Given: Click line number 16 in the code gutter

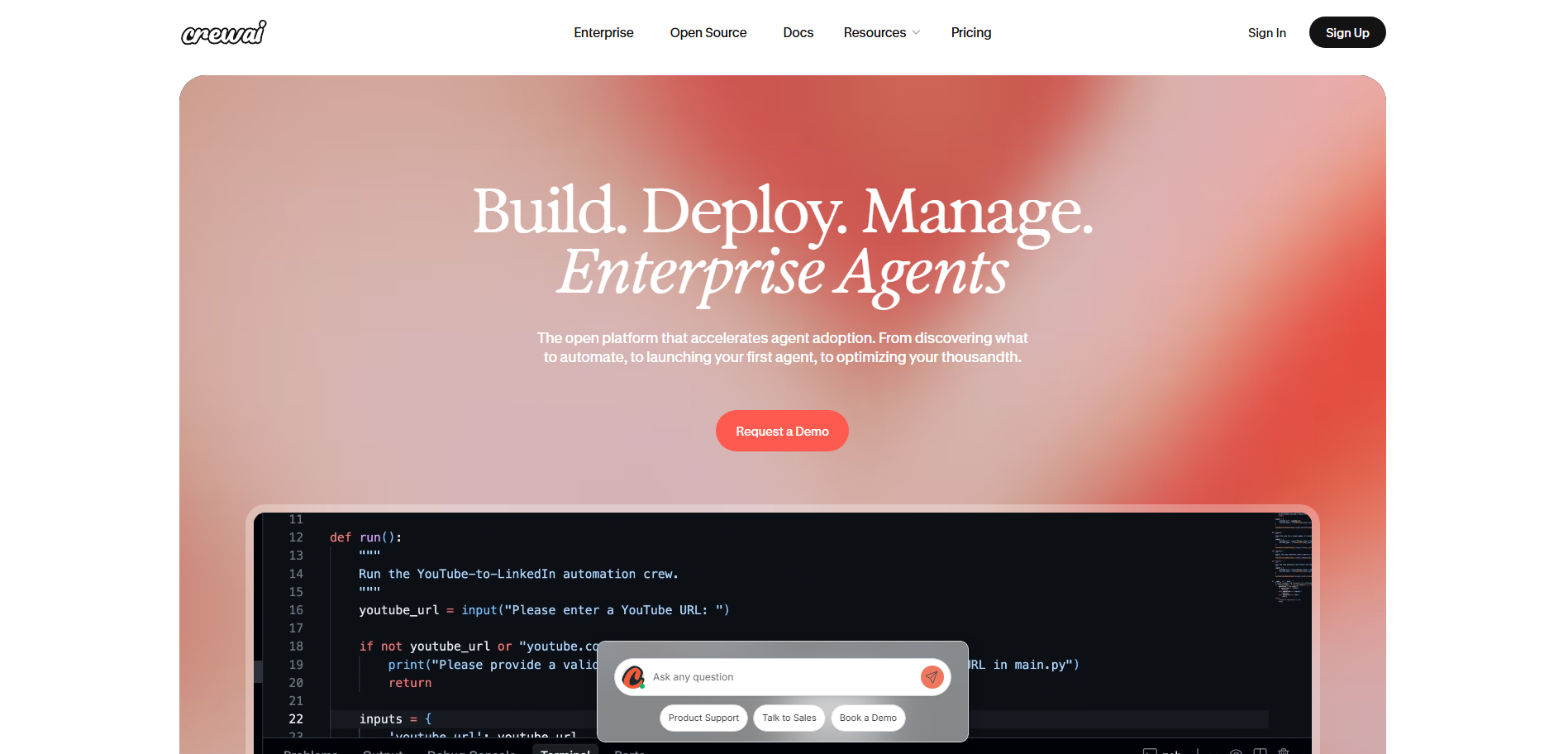Looking at the screenshot, I should tap(296, 610).
